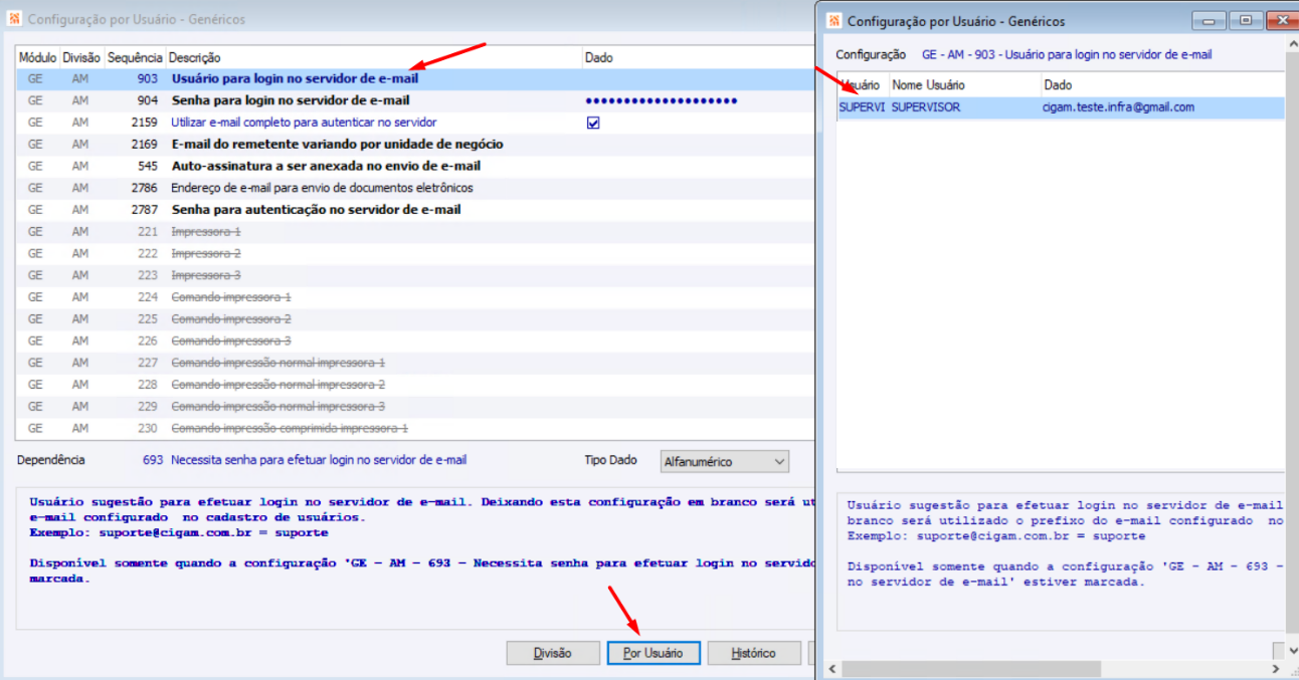1299x680 pixels.
Task: Click the Sequência column header
Action: coord(135,58)
